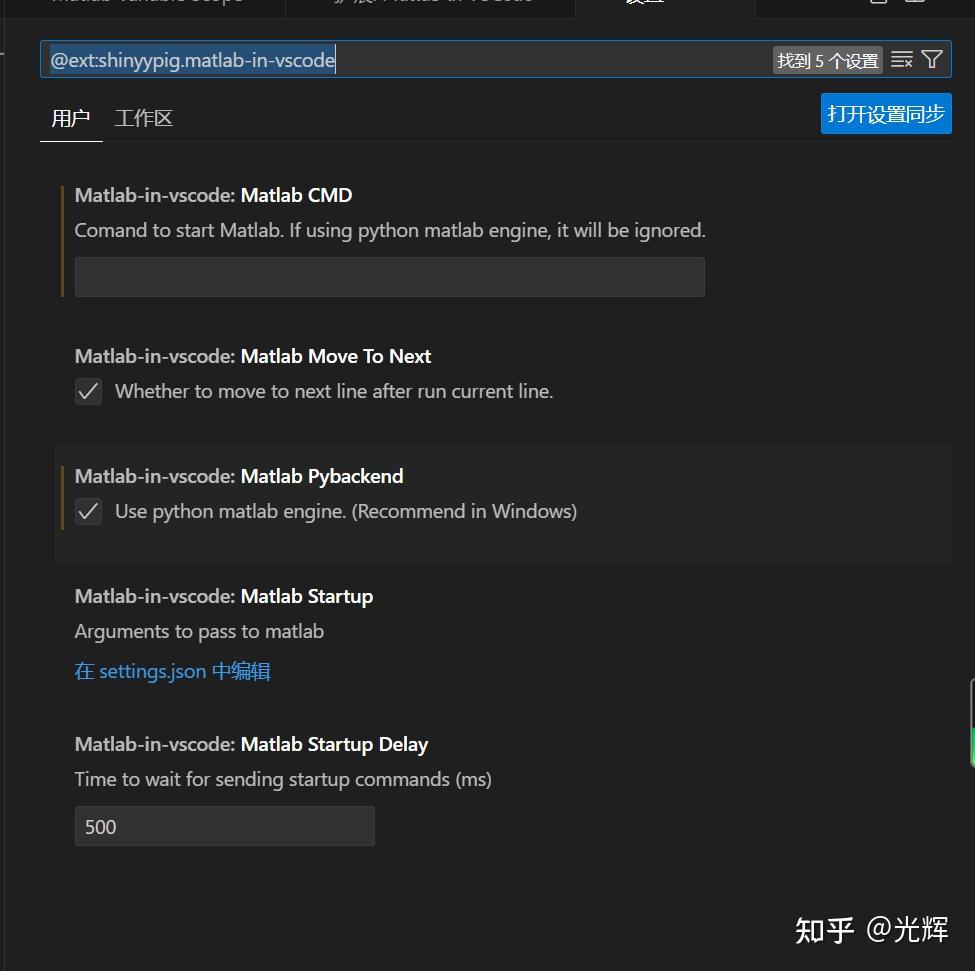Click the @ext:shinyypig.matlab-in-vscode search box
Image resolution: width=975 pixels, height=971 pixels.
pyautogui.click(x=400, y=60)
